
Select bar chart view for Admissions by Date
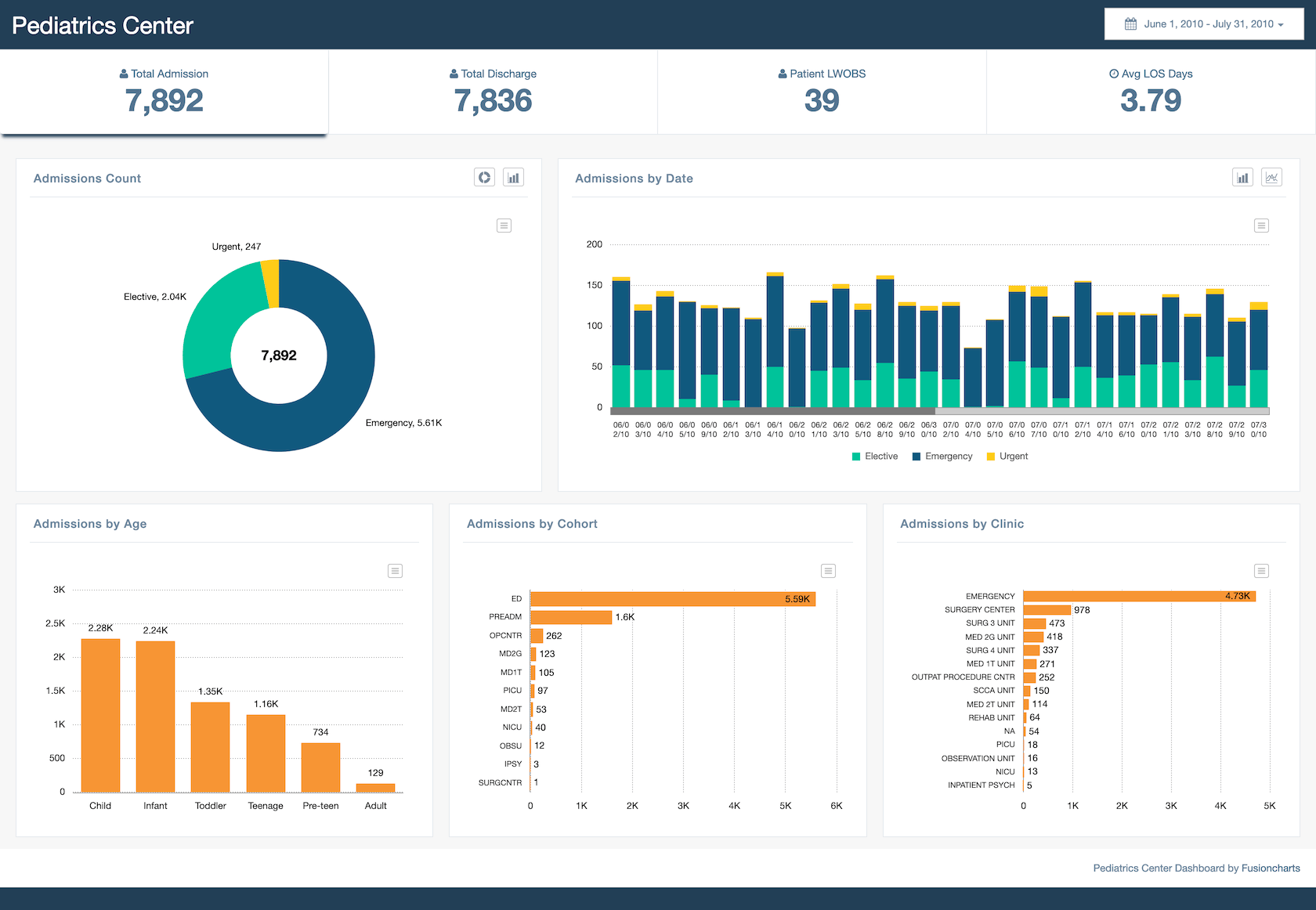pos(1242,177)
